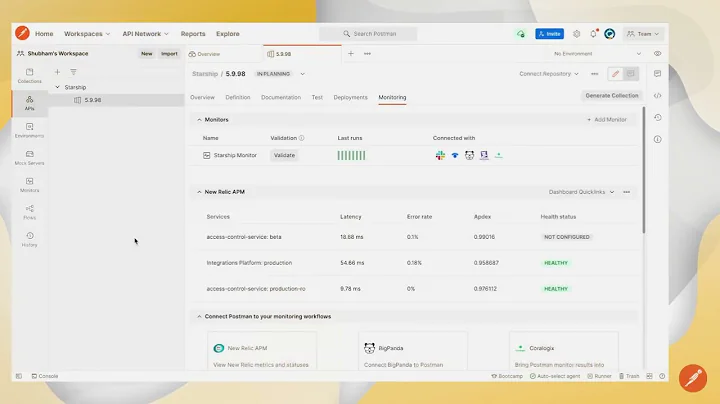
Task: Click the Invite button
Action: click(549, 34)
